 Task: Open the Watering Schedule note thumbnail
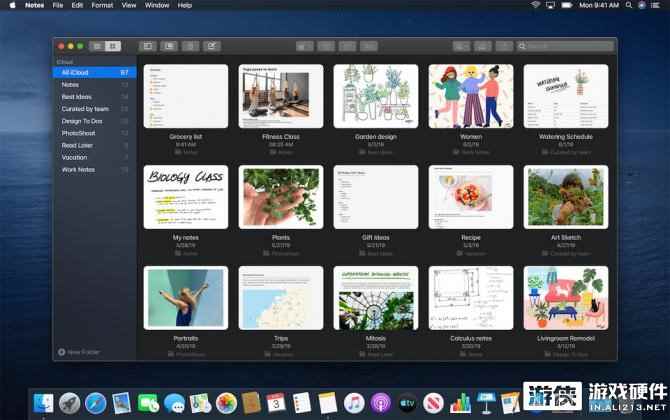[x=566, y=96]
